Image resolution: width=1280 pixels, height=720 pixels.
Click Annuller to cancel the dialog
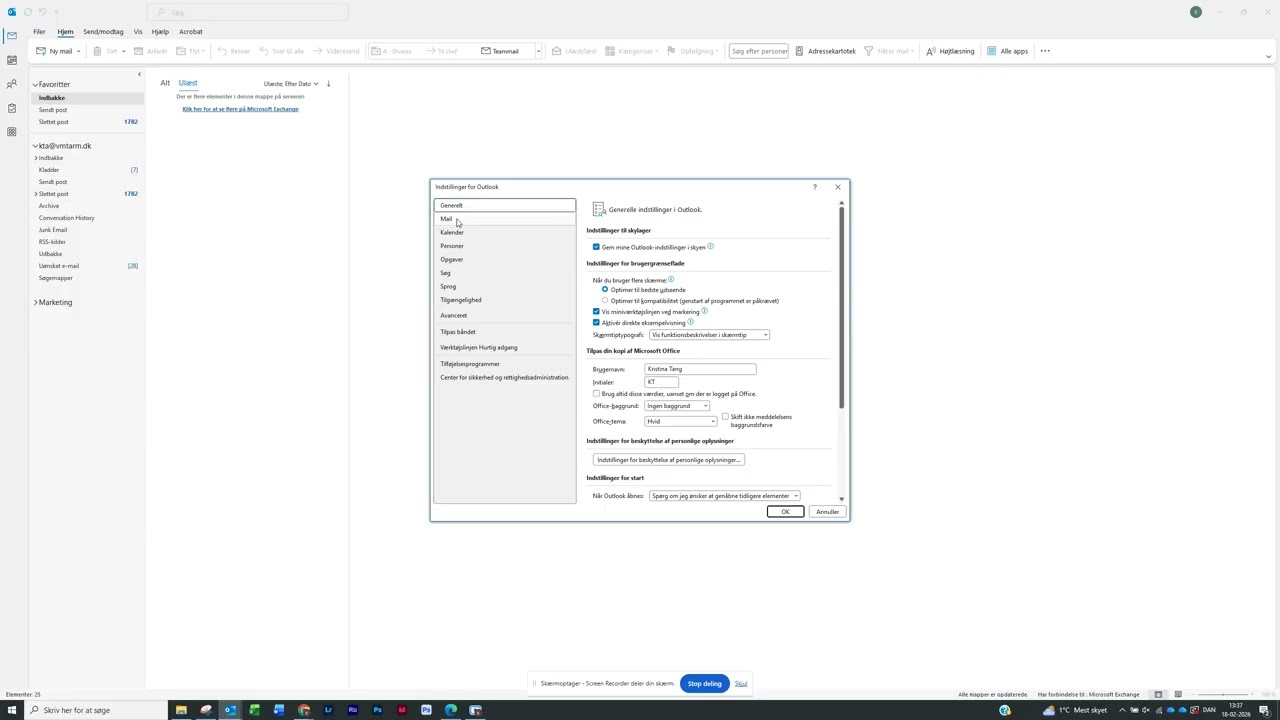point(827,512)
